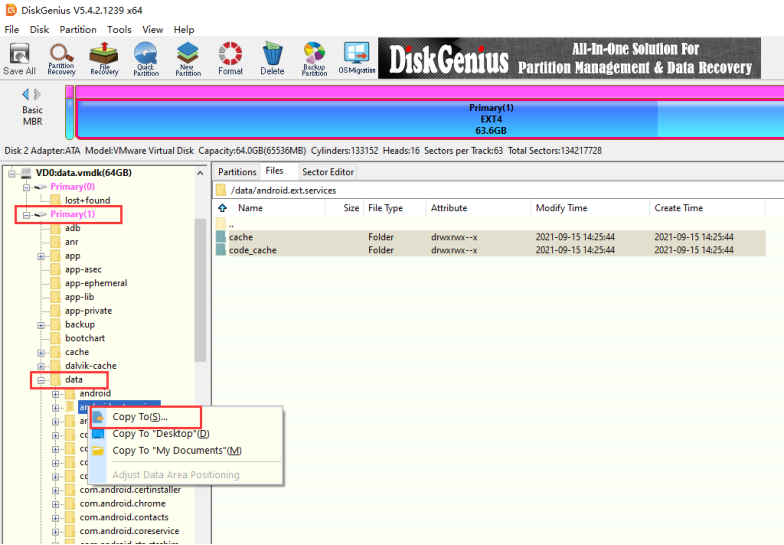Collapse the Primary(1) partition node
This screenshot has width=784, height=545.
[26, 214]
